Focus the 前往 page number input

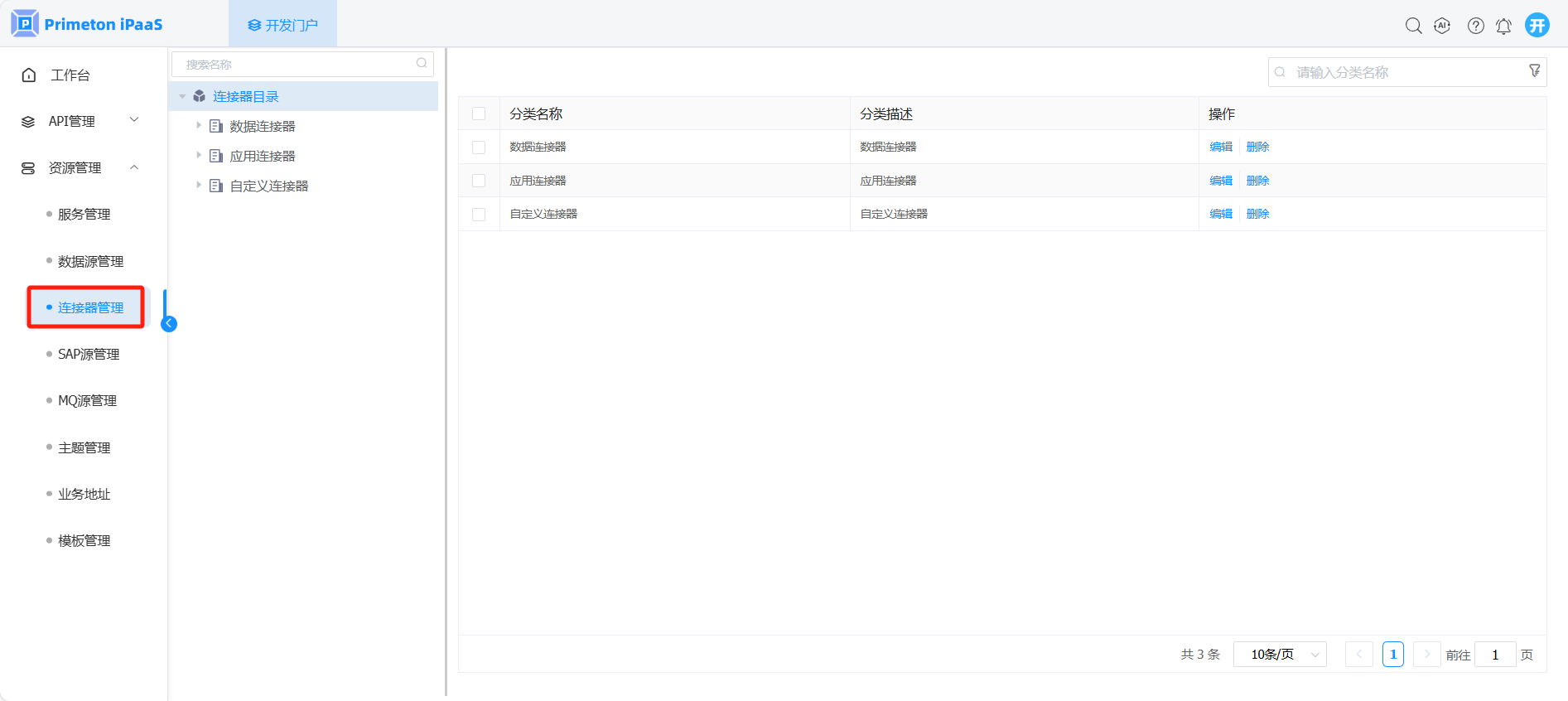click(1495, 655)
